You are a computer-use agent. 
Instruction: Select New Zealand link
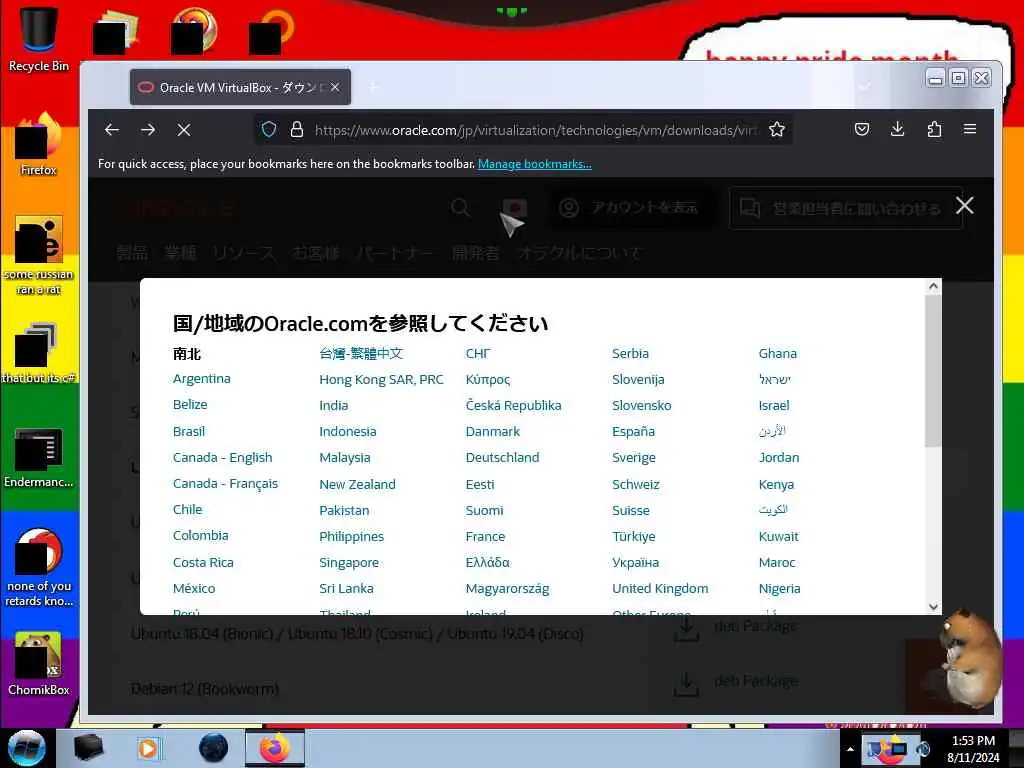357,485
